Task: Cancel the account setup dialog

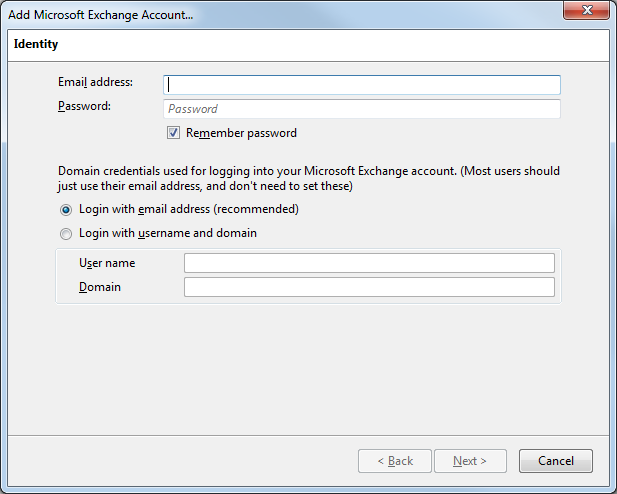Action: tap(556, 461)
